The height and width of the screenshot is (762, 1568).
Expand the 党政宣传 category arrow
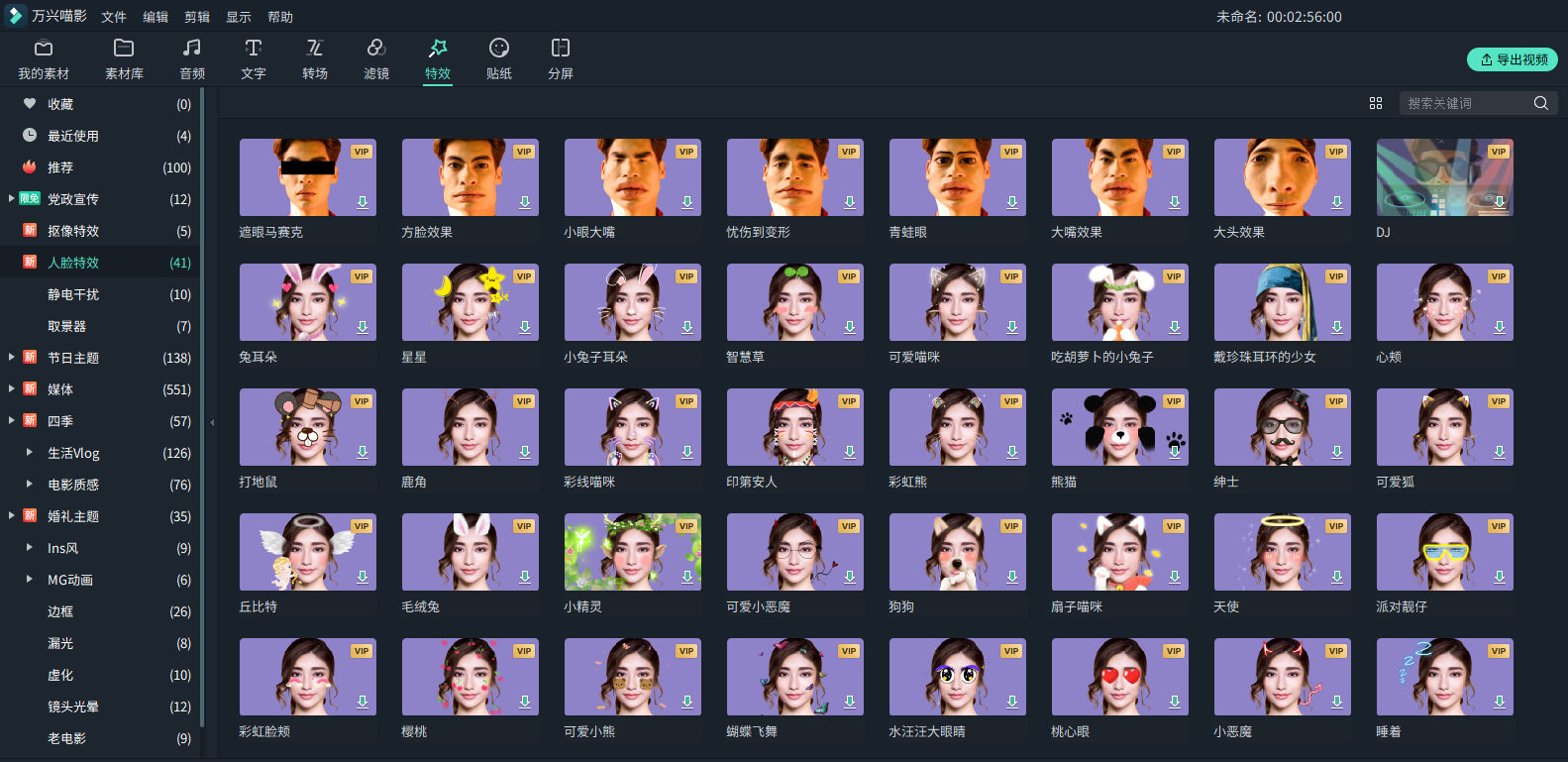coord(11,198)
